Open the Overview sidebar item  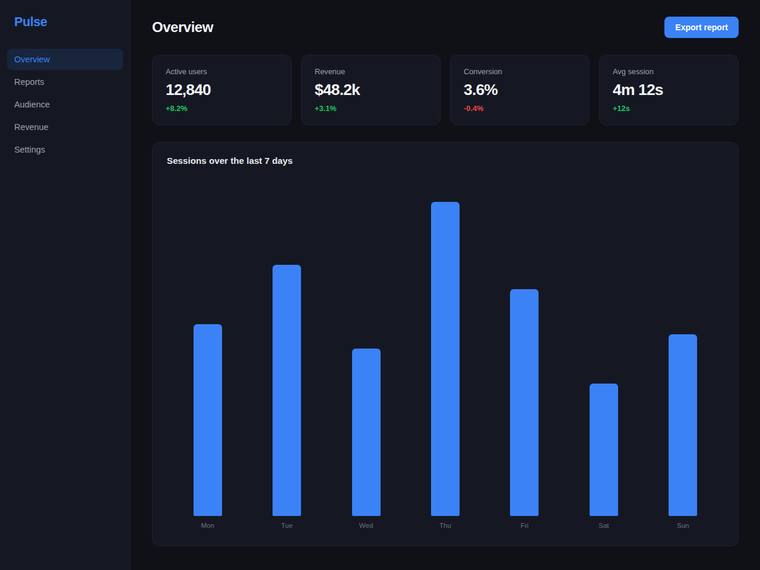pyautogui.click(x=65, y=59)
